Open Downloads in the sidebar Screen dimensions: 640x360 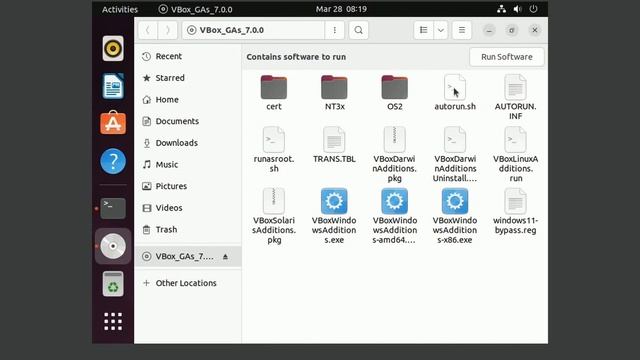(188, 143)
